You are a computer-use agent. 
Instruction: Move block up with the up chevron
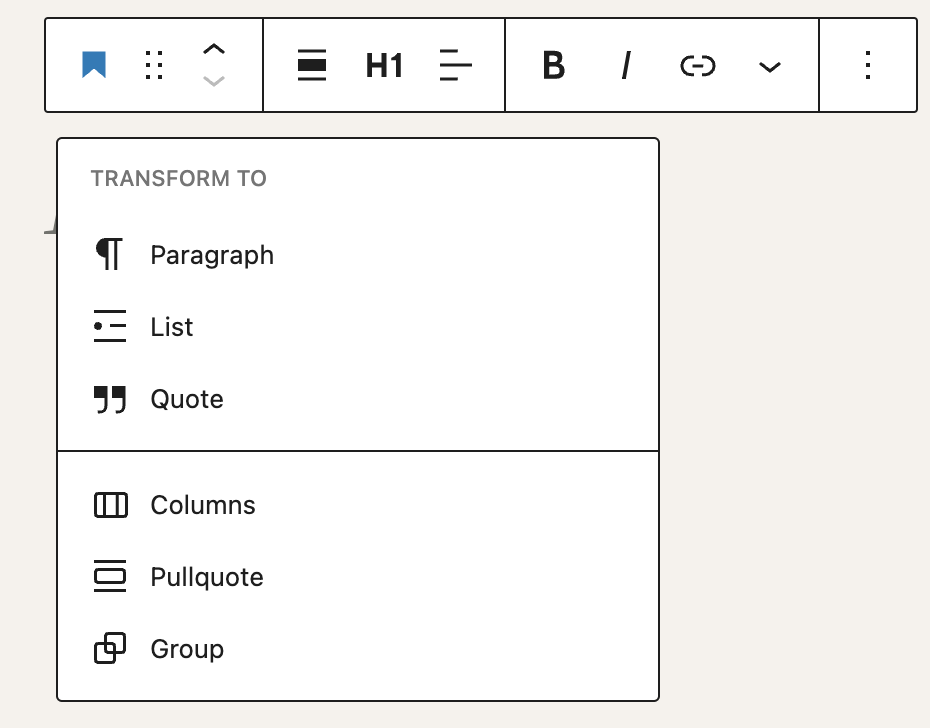pyautogui.click(x=214, y=50)
